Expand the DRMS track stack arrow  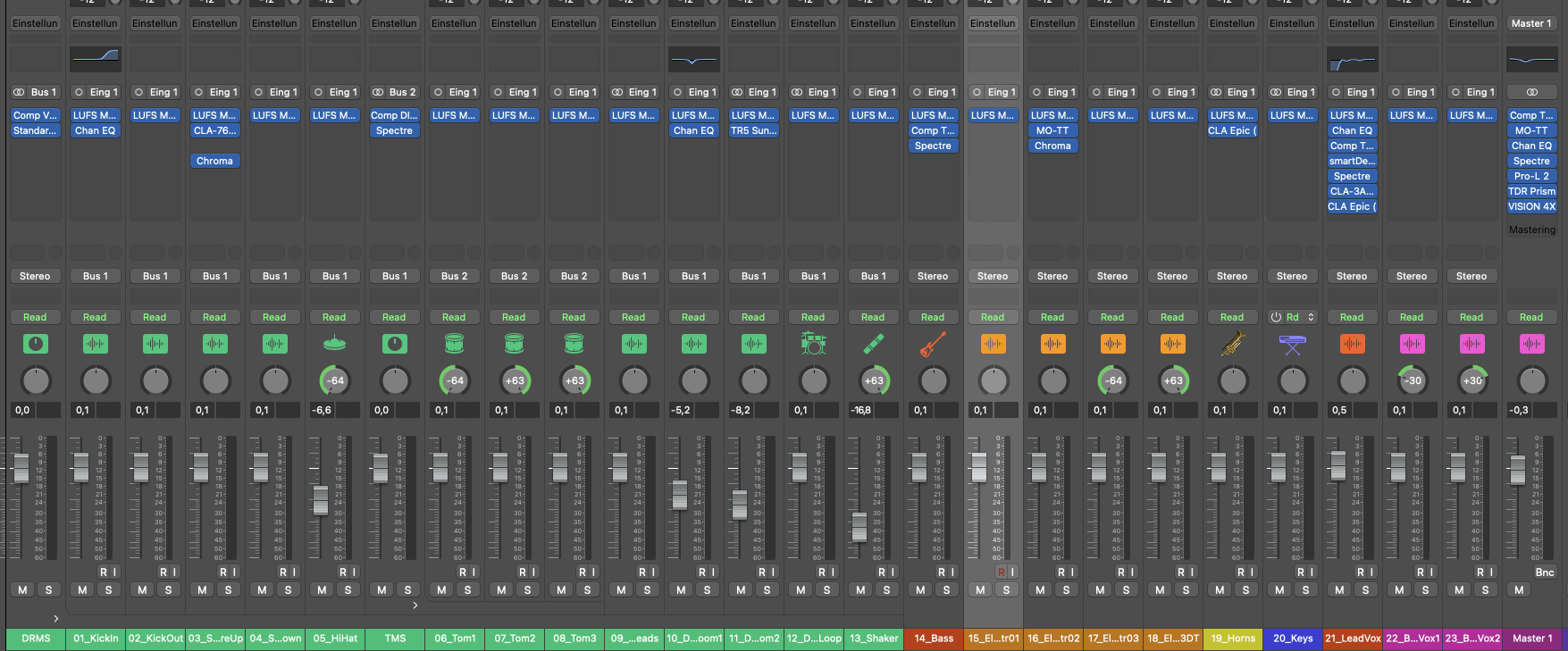pos(55,618)
